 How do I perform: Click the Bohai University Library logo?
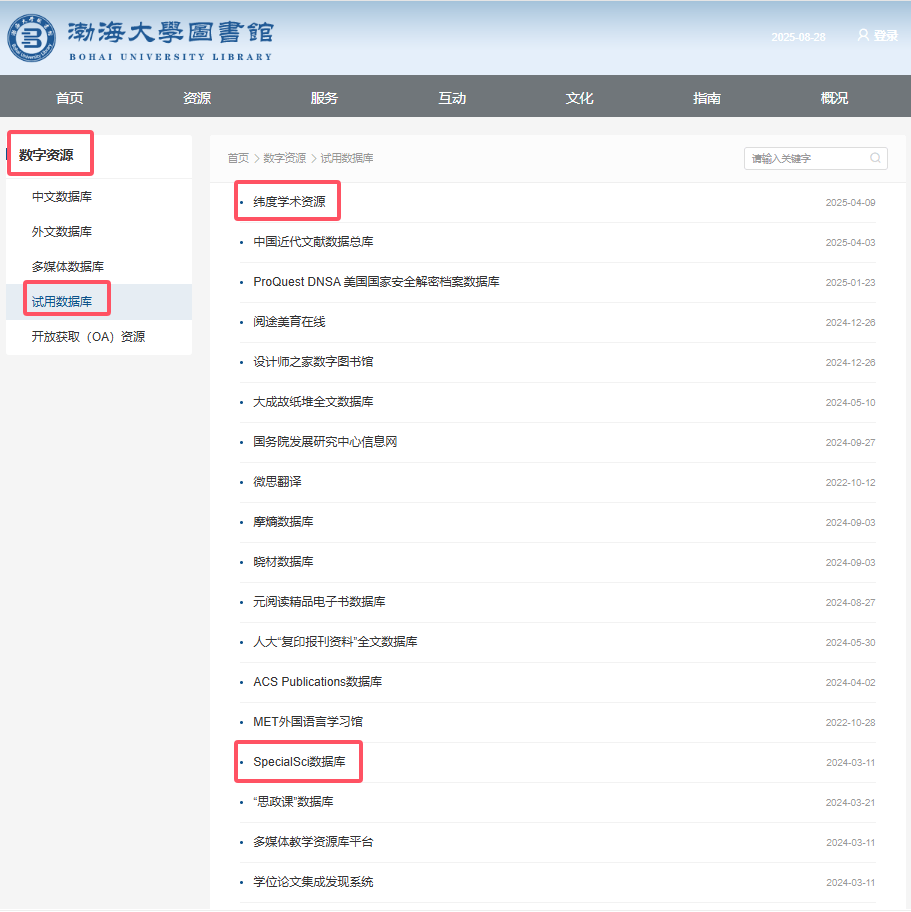click(x=140, y=38)
